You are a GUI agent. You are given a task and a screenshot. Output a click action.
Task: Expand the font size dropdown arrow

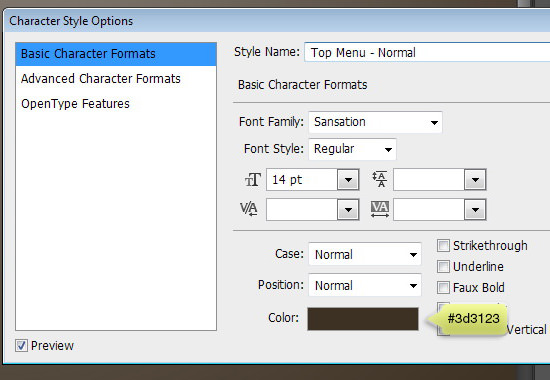pos(348,180)
